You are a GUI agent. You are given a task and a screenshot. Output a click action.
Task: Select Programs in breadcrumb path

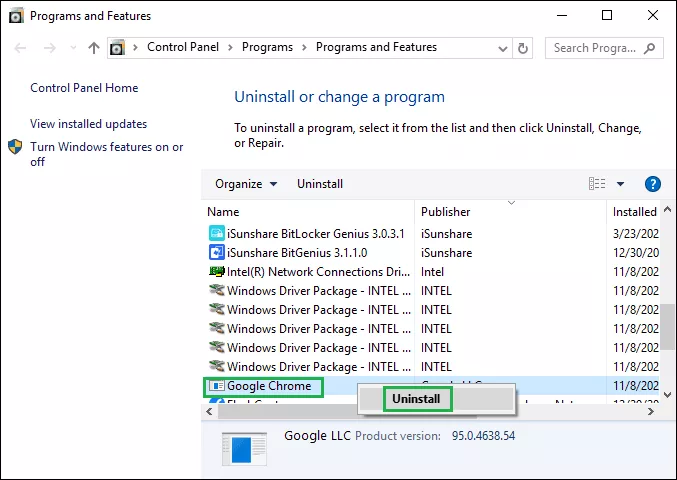[267, 47]
